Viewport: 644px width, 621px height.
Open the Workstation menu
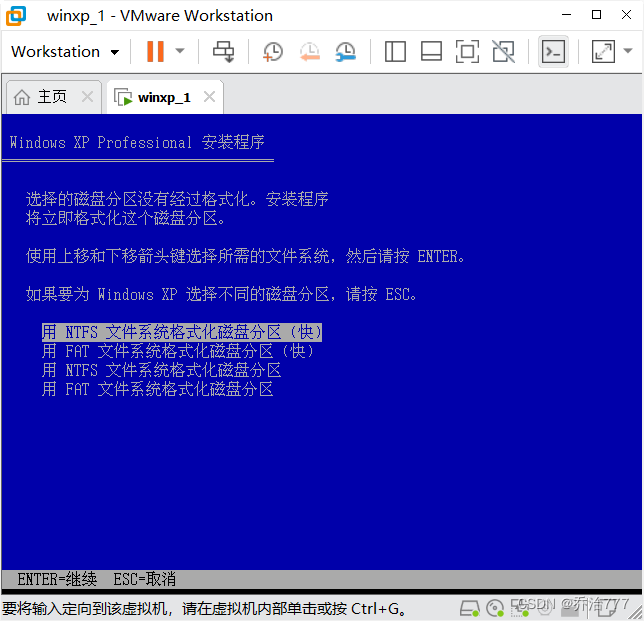point(55,52)
